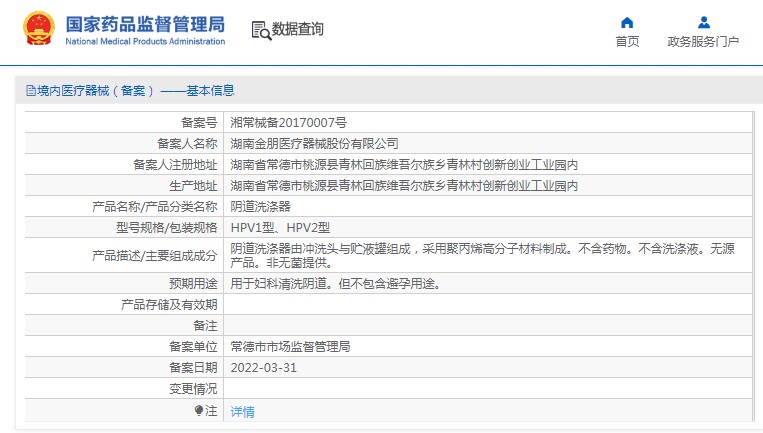The image size is (763, 433).
Task: Click the document icon beside 境内医疗器械
Action: click(31, 90)
